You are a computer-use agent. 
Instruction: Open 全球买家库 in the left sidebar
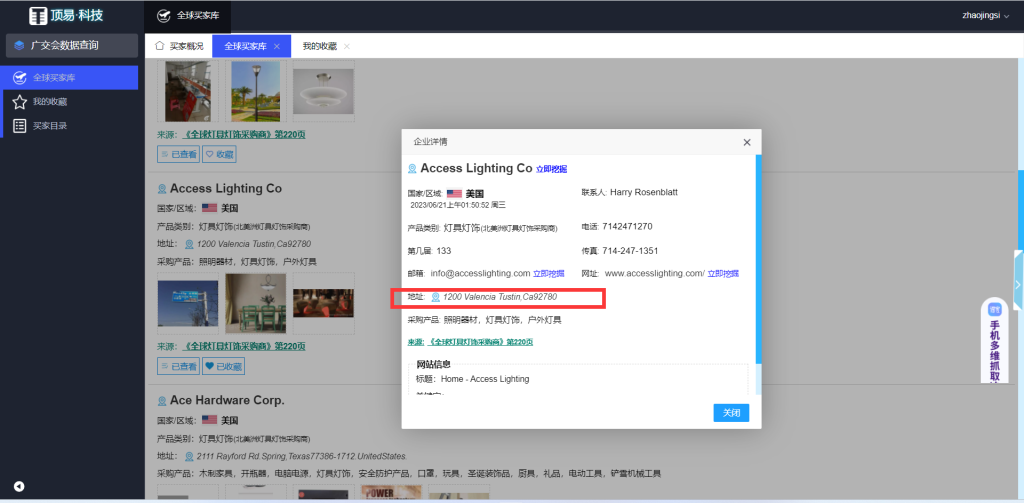pyautogui.click(x=54, y=77)
